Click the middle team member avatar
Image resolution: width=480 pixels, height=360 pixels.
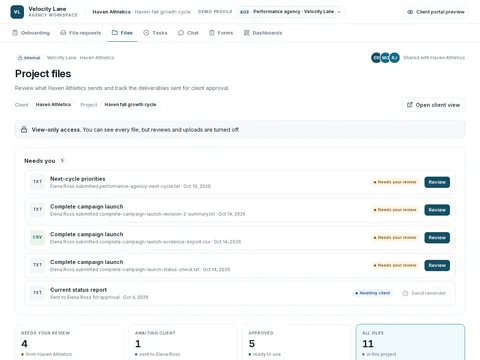tap(385, 58)
